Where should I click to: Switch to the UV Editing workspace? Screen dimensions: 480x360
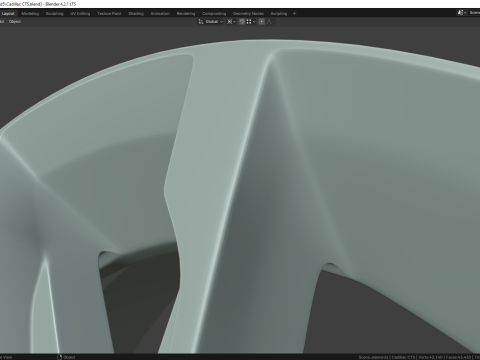pos(80,14)
